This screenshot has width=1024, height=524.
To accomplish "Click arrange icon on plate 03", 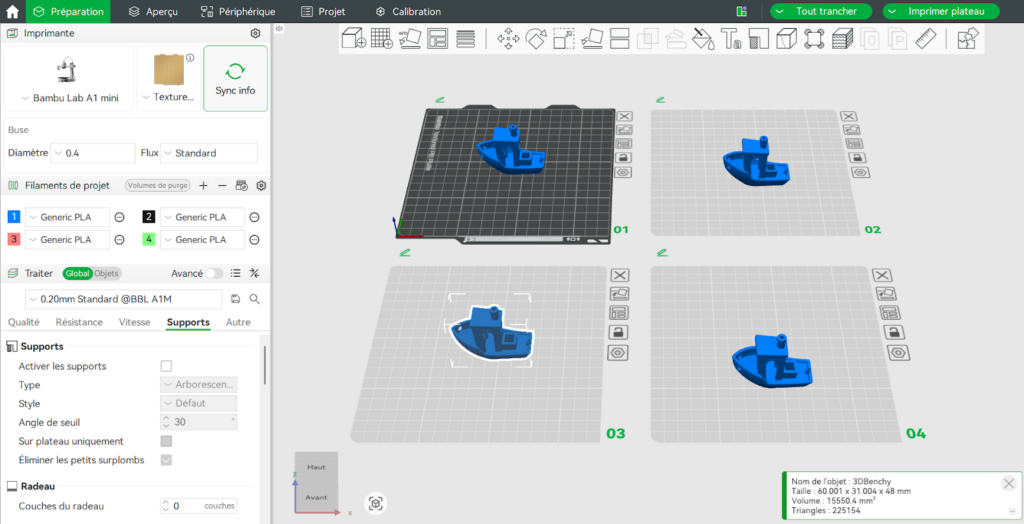I will pyautogui.click(x=618, y=313).
